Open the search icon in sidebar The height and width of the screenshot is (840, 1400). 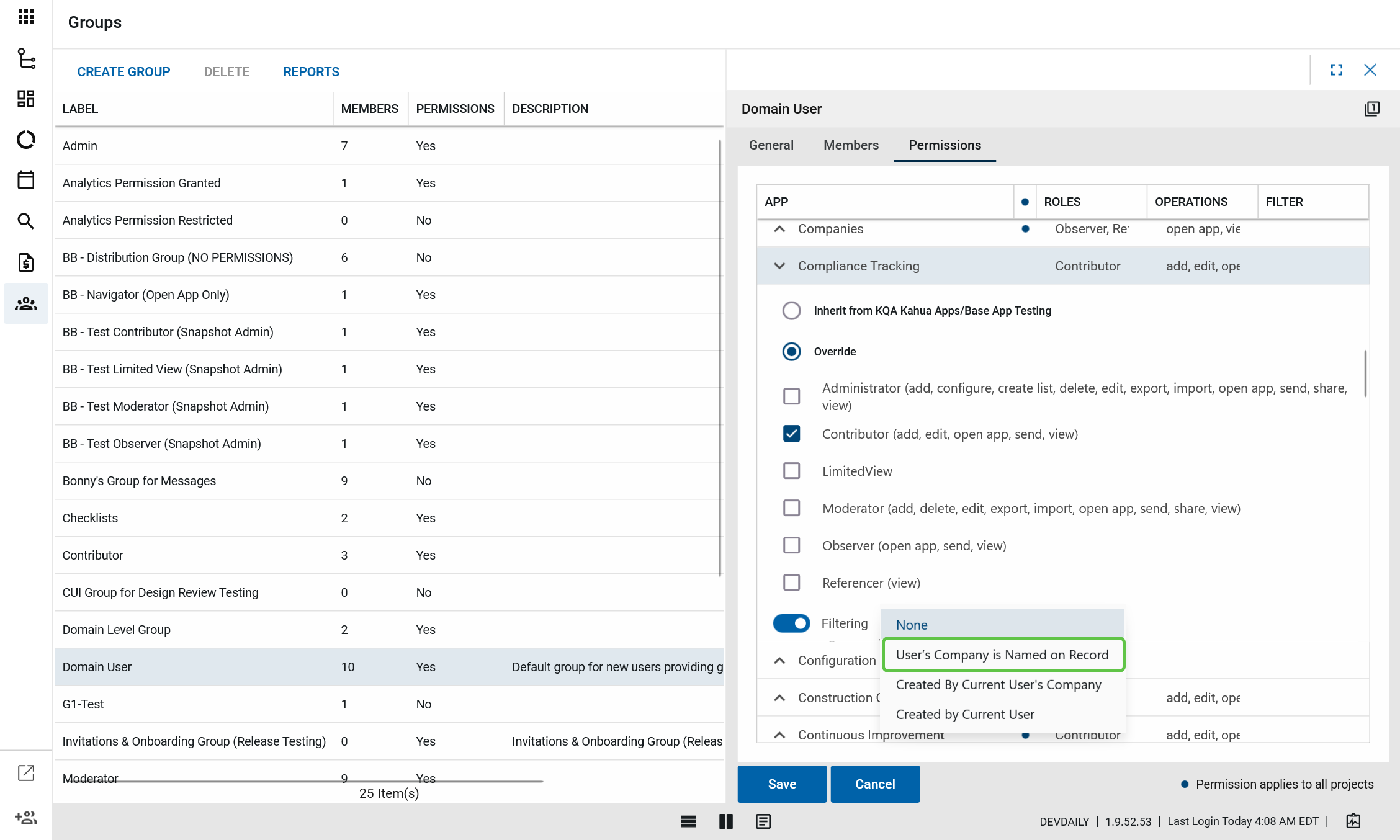click(26, 221)
